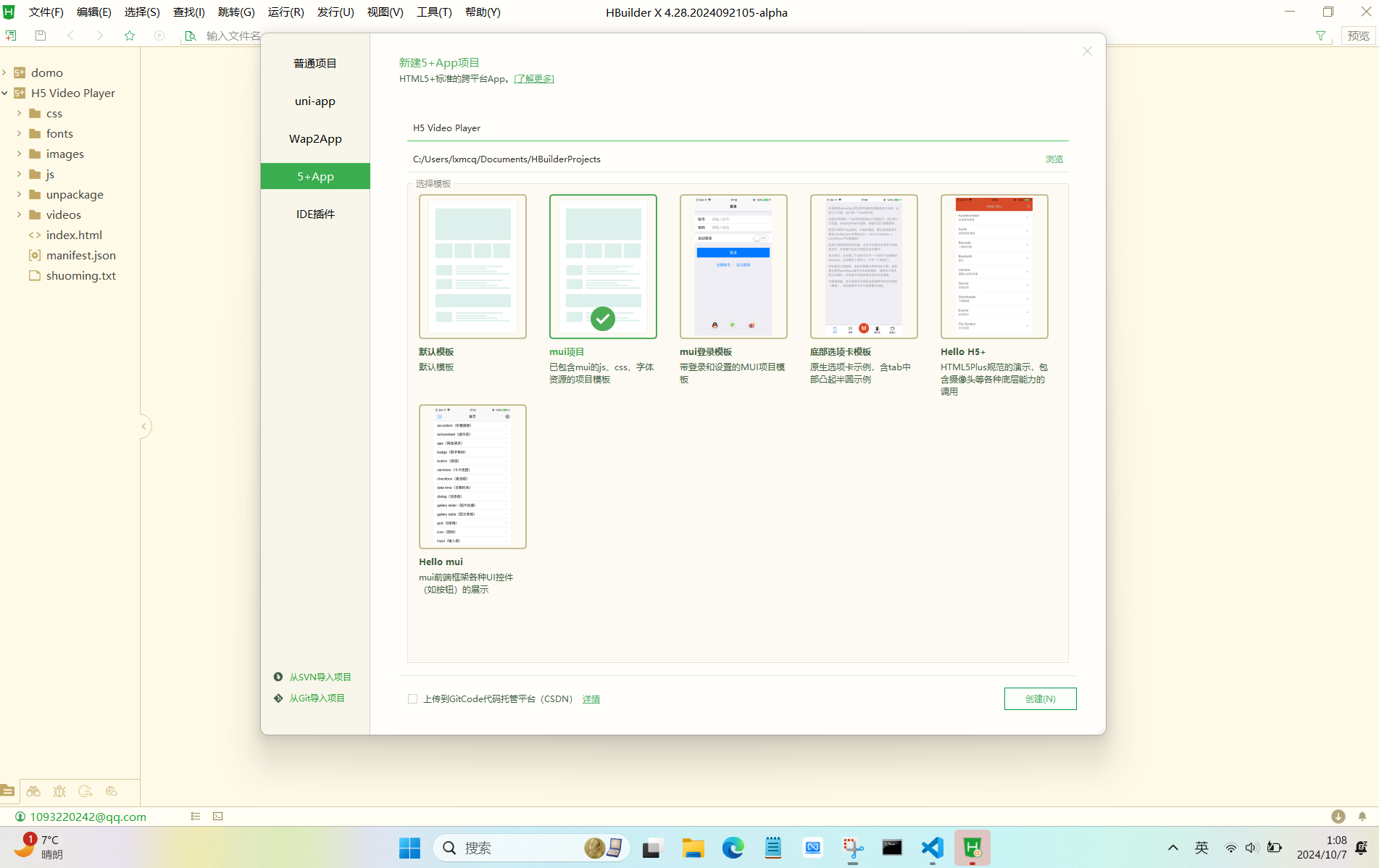The width and height of the screenshot is (1379, 868).
Task: Click the 浏览 browse link
Action: [1054, 159]
